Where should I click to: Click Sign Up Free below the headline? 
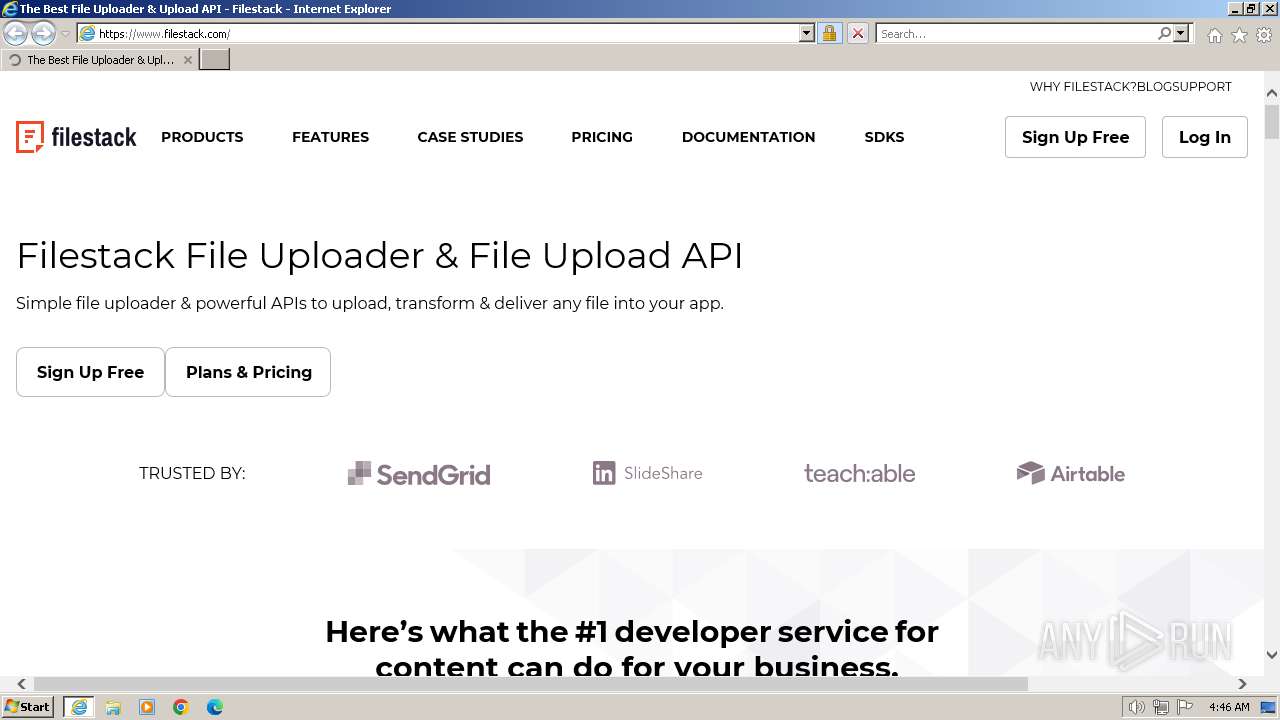point(90,372)
